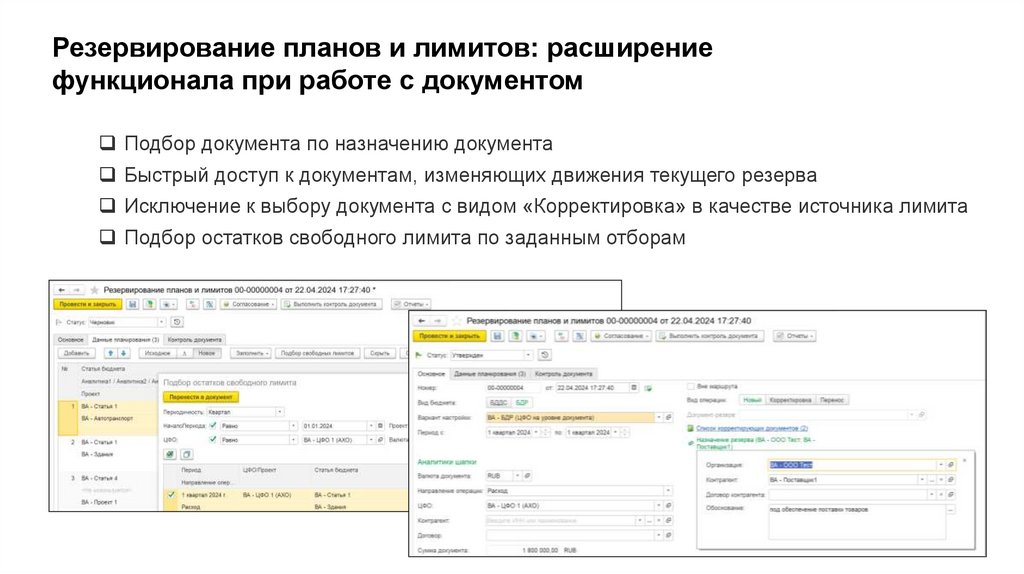Select Корректировка operation type
This screenshot has height=574, width=1024.
click(790, 400)
